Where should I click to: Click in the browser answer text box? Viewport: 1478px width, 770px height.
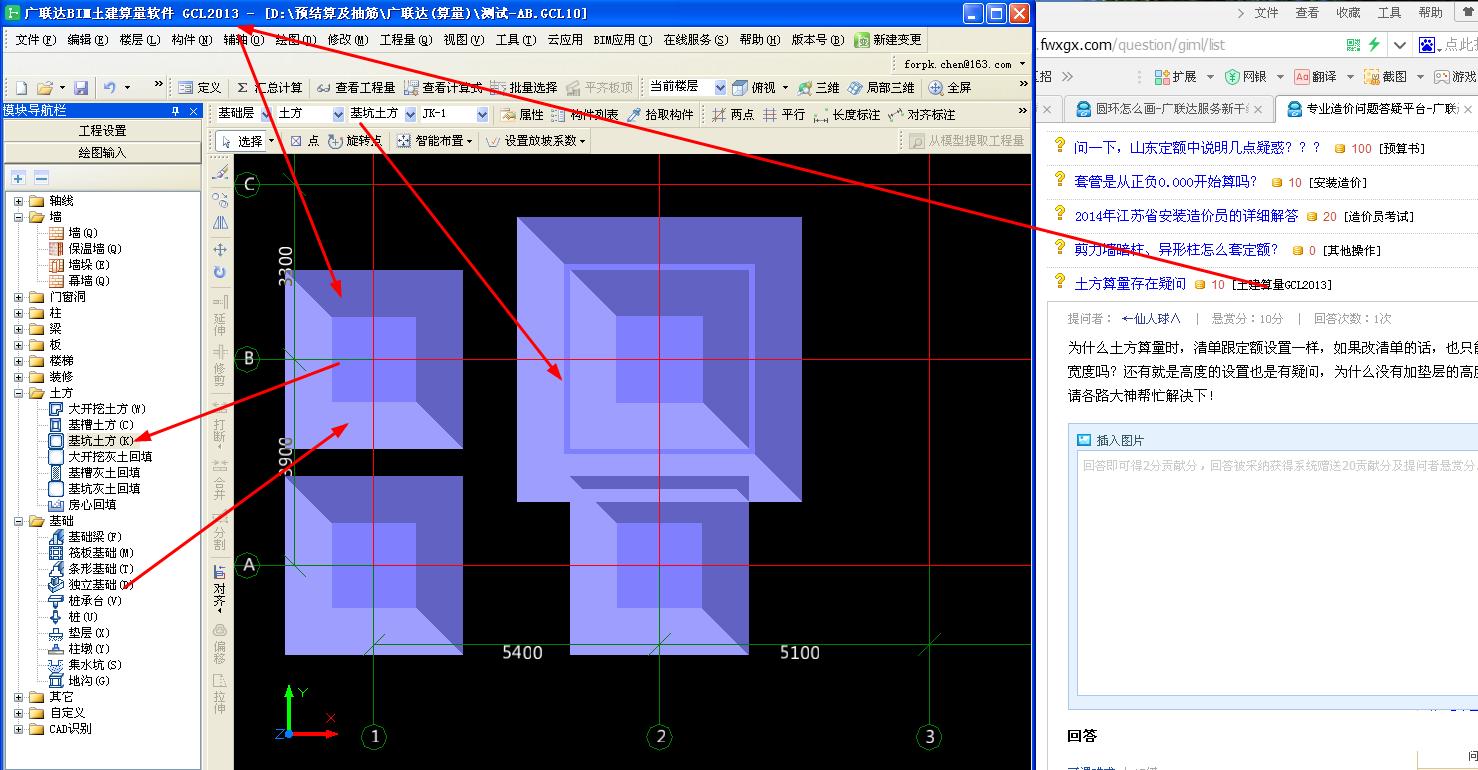tap(1278, 572)
